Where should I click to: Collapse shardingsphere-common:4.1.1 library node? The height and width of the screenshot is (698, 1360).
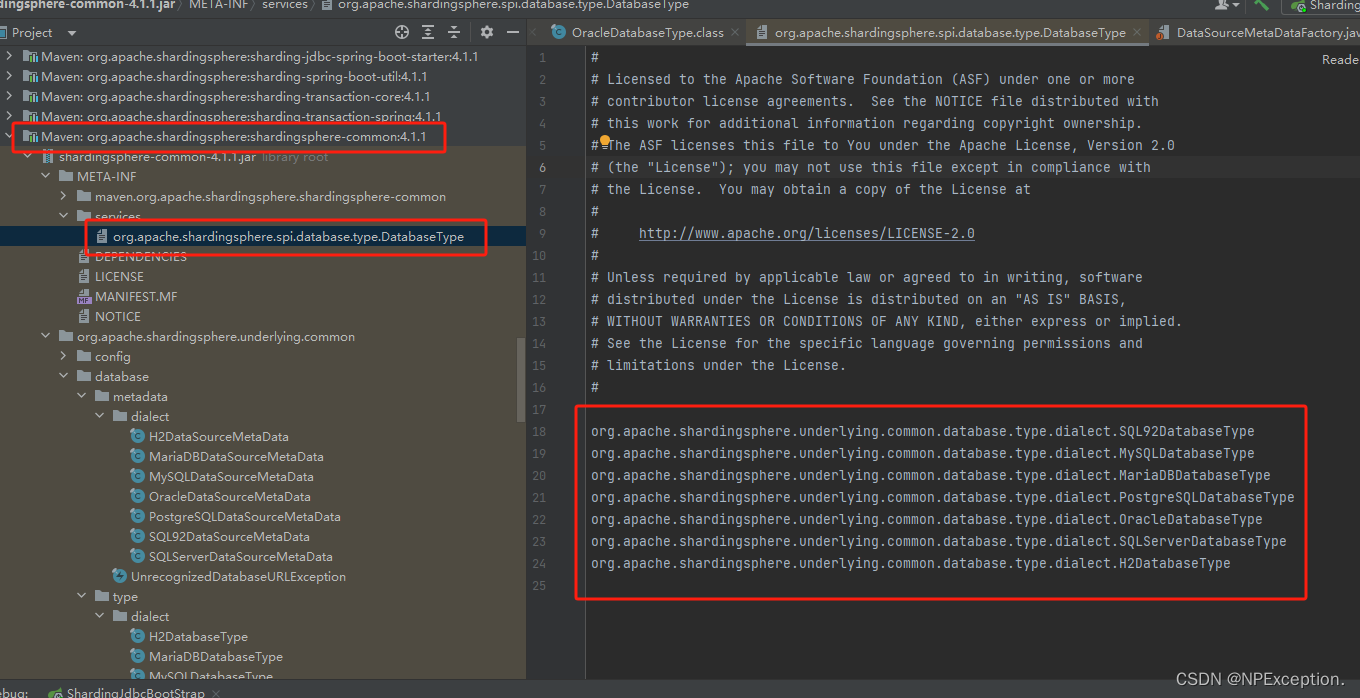click(10, 136)
